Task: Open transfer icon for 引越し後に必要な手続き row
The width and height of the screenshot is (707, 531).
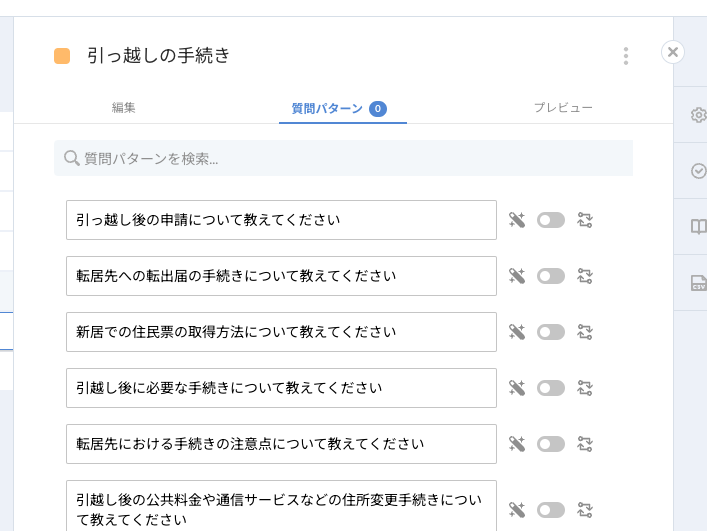Action: [585, 388]
